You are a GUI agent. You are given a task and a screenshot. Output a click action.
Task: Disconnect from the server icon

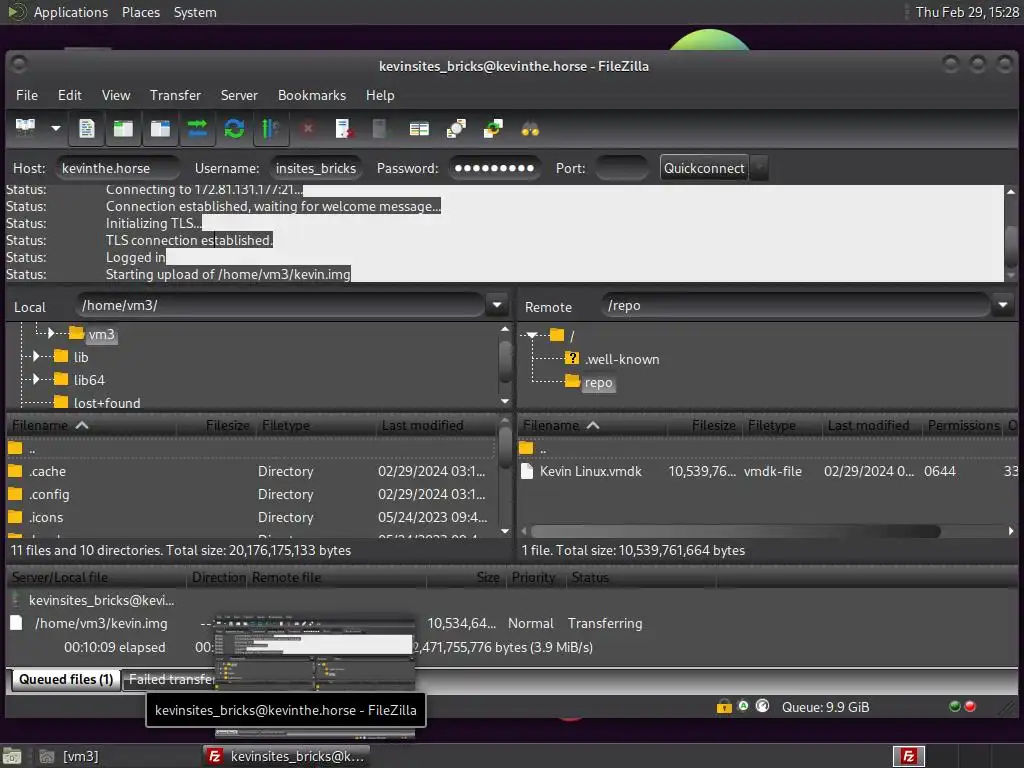pos(344,128)
